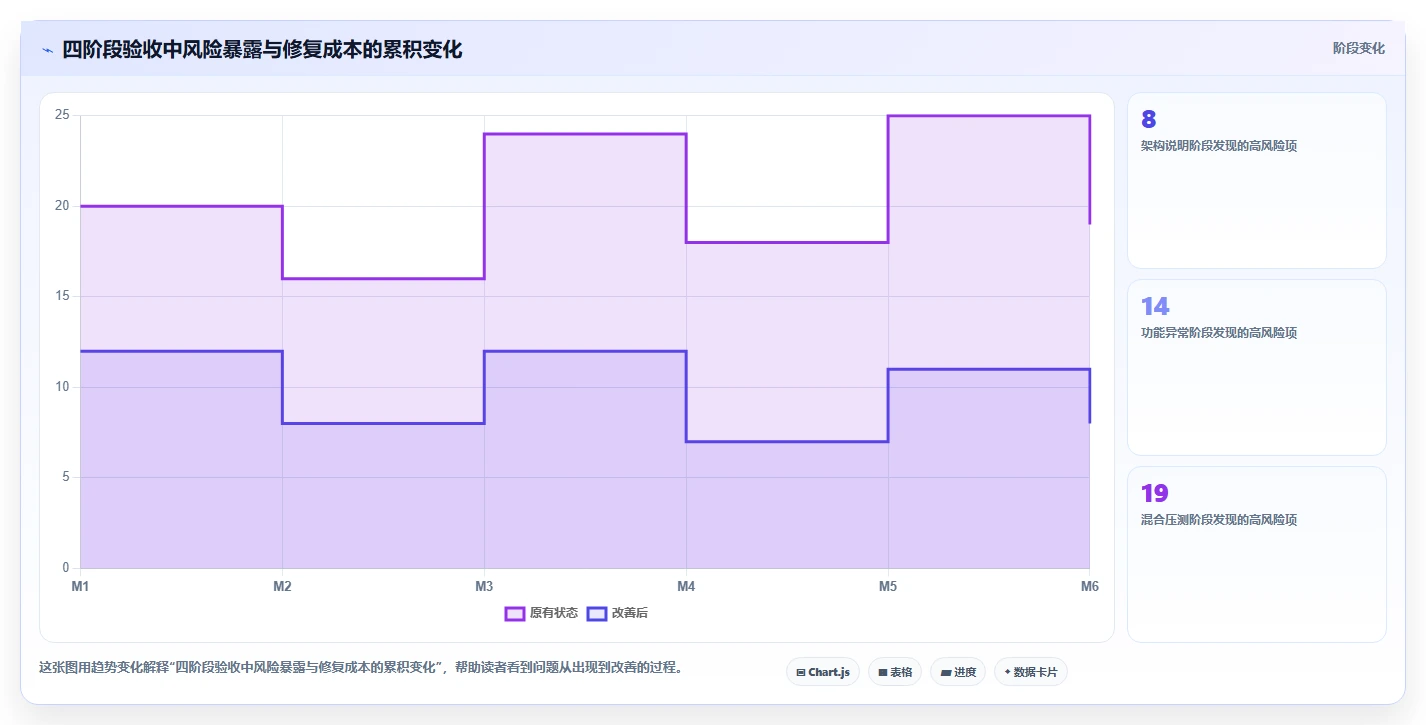Click the purple 原有状态 legend swatch
The image size is (1426, 725).
[x=515, y=613]
